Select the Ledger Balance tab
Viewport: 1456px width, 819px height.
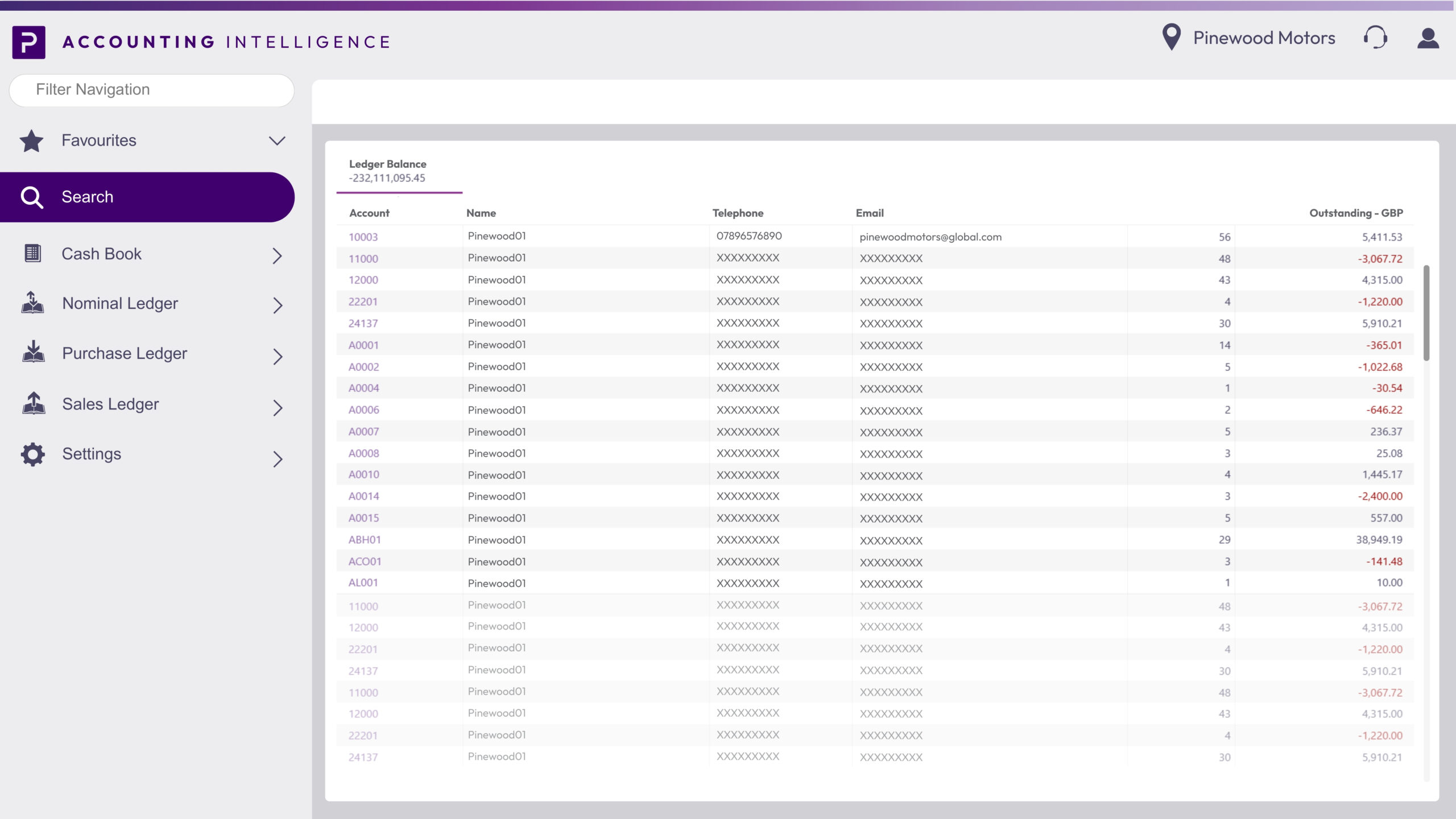399,171
